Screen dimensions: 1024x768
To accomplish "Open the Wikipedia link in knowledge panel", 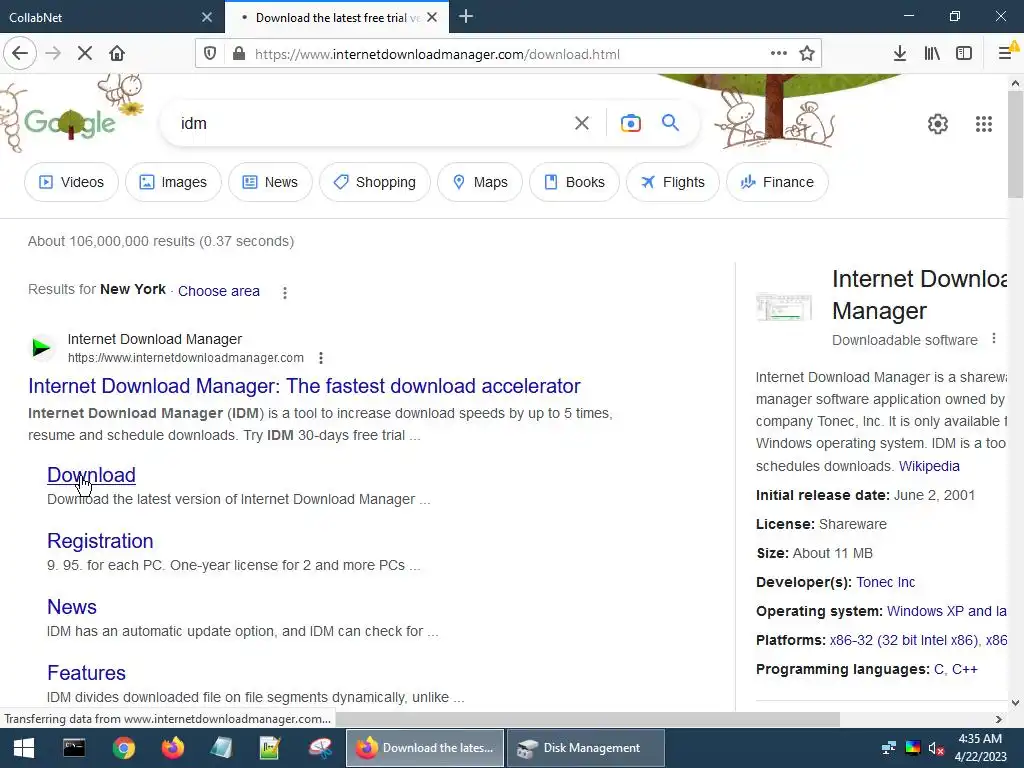I will tap(929, 466).
